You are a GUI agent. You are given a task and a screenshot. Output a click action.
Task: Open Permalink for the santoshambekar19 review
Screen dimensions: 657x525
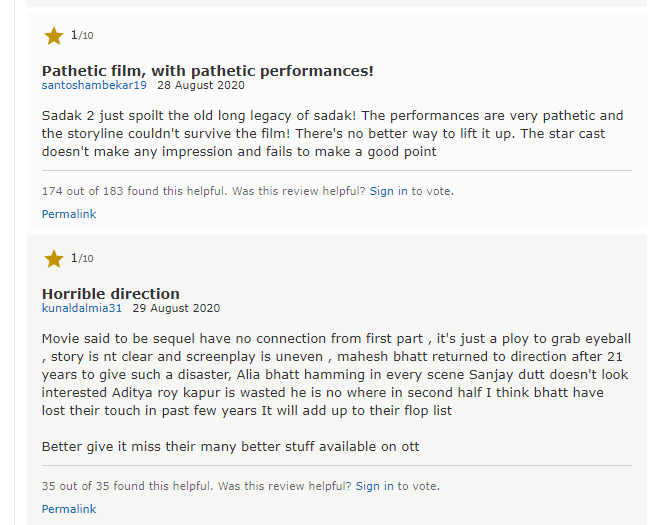pos(69,214)
